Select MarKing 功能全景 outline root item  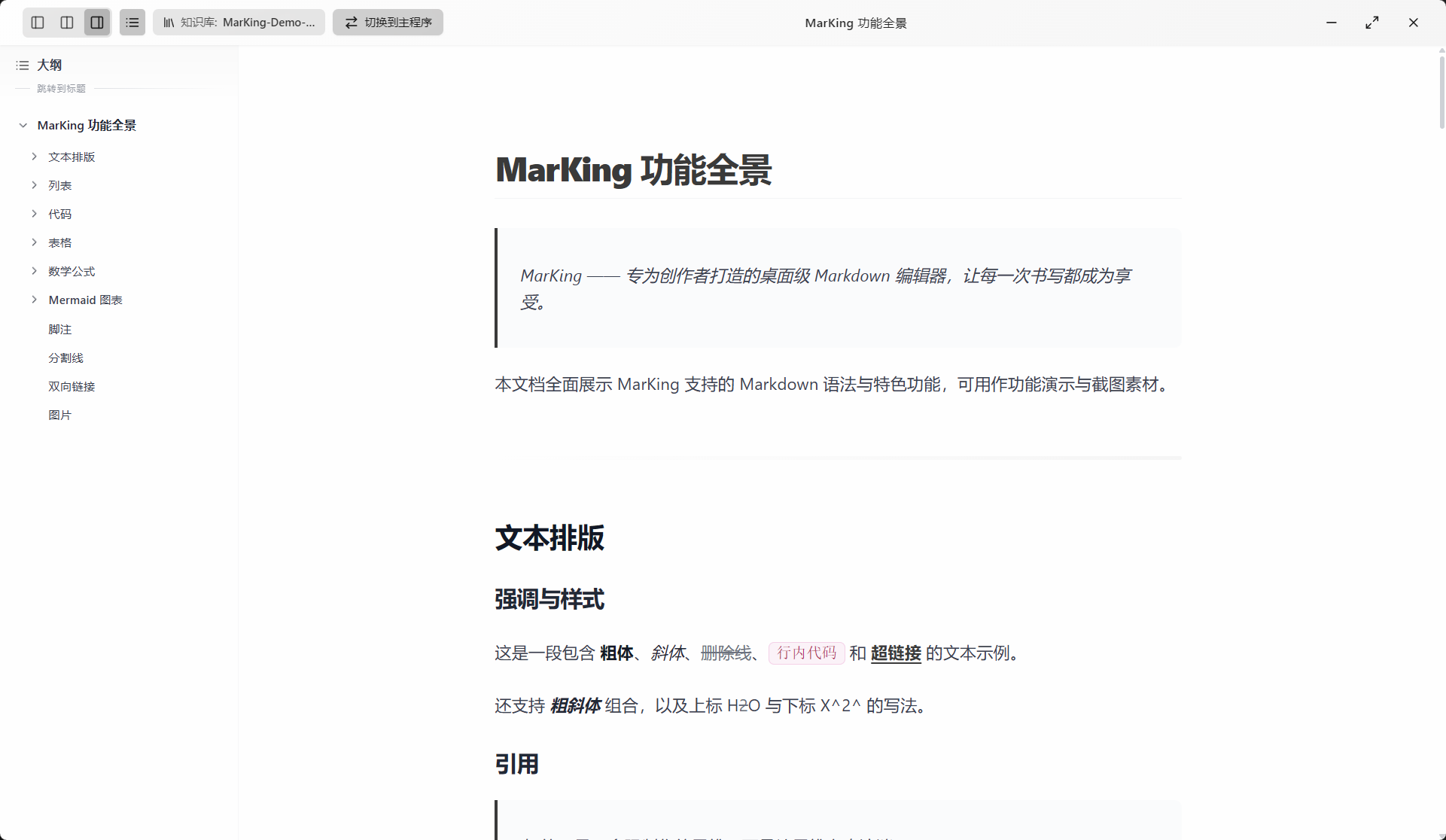pos(87,126)
